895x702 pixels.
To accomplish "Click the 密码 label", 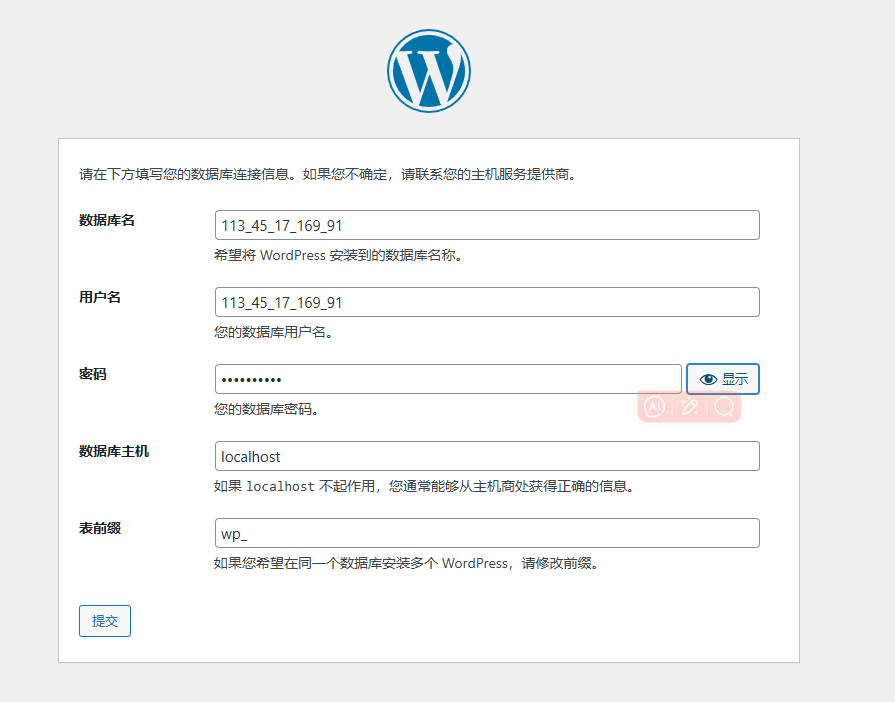I will (x=92, y=374).
